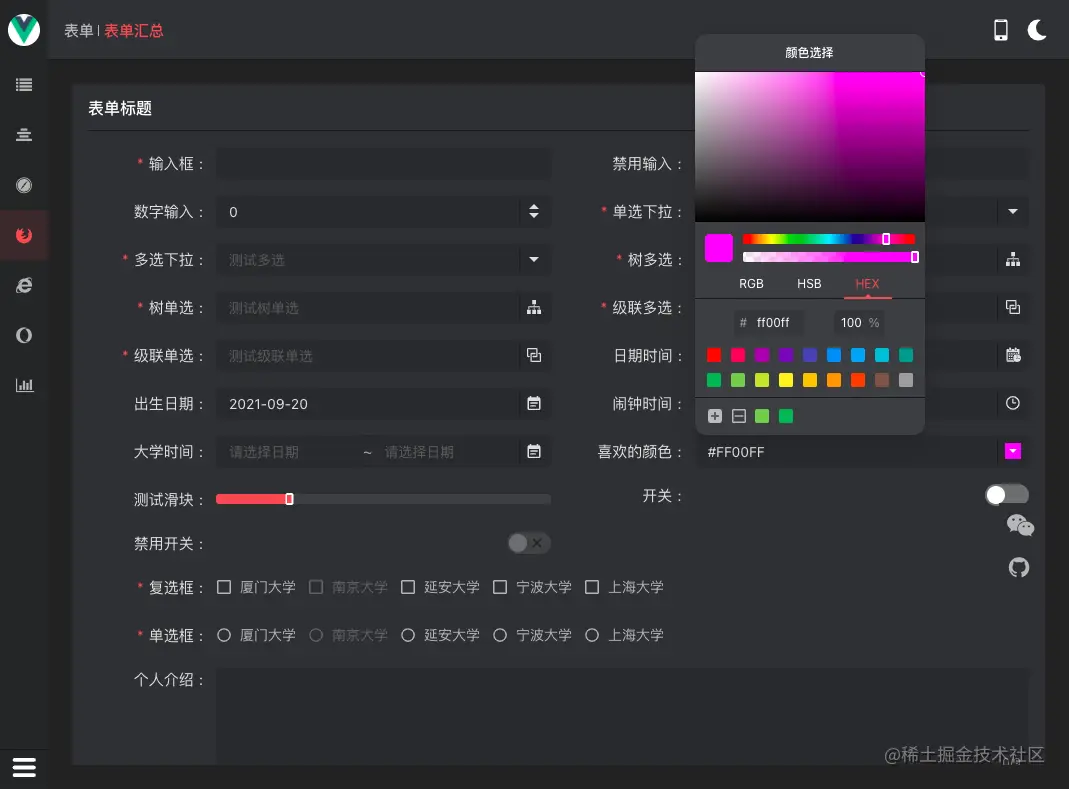Open the WeChat icon on the right edge

click(x=1019, y=524)
